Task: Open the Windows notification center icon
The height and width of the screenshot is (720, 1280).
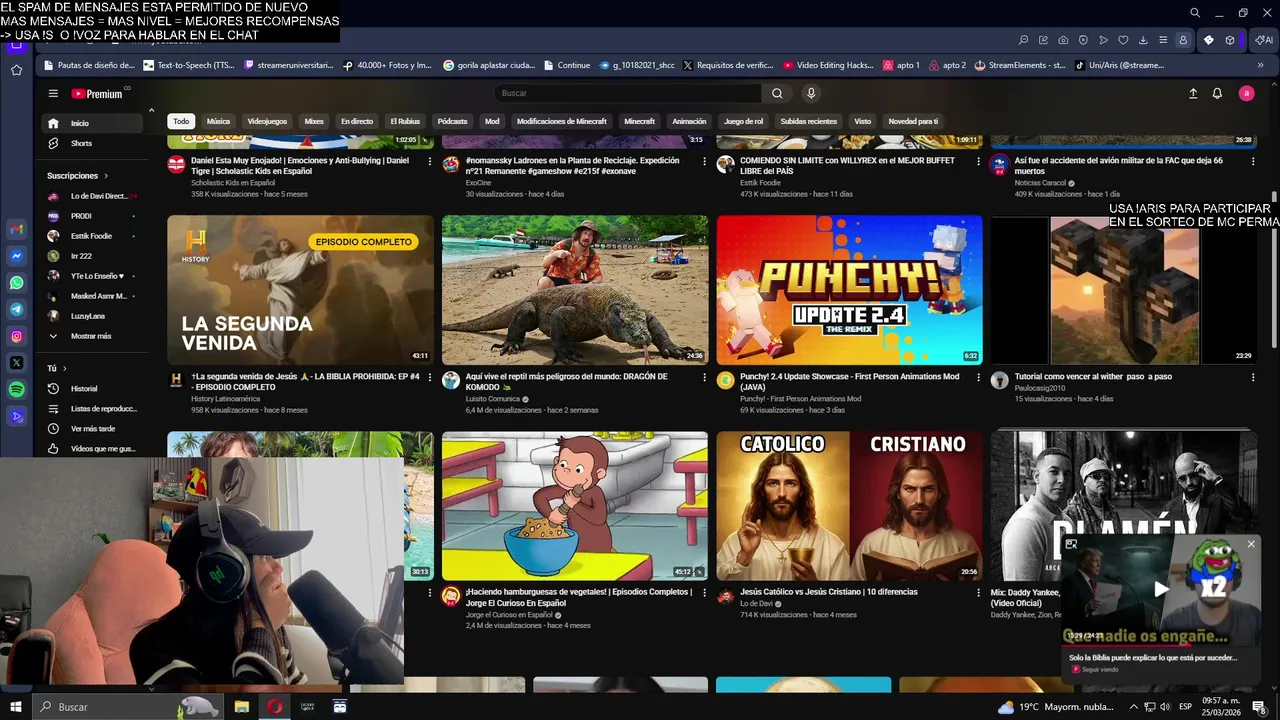Action: [x=1259, y=707]
